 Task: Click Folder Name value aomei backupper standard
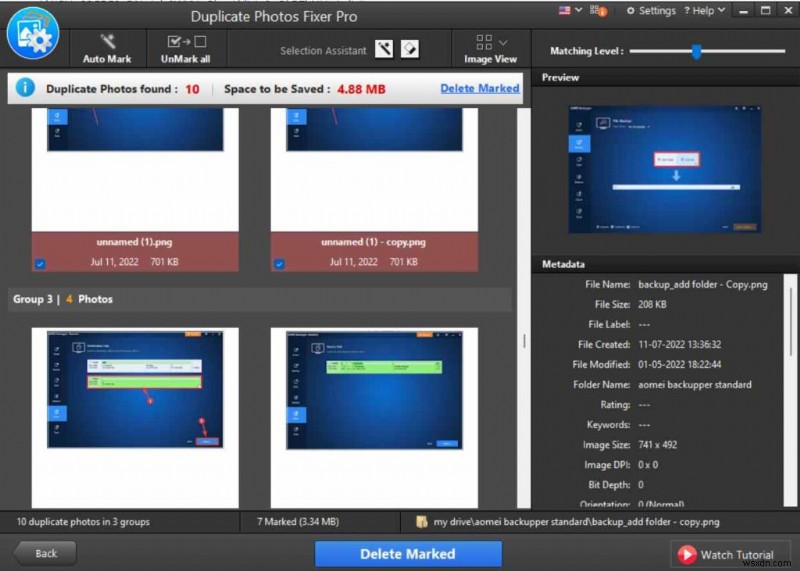[x=694, y=385]
